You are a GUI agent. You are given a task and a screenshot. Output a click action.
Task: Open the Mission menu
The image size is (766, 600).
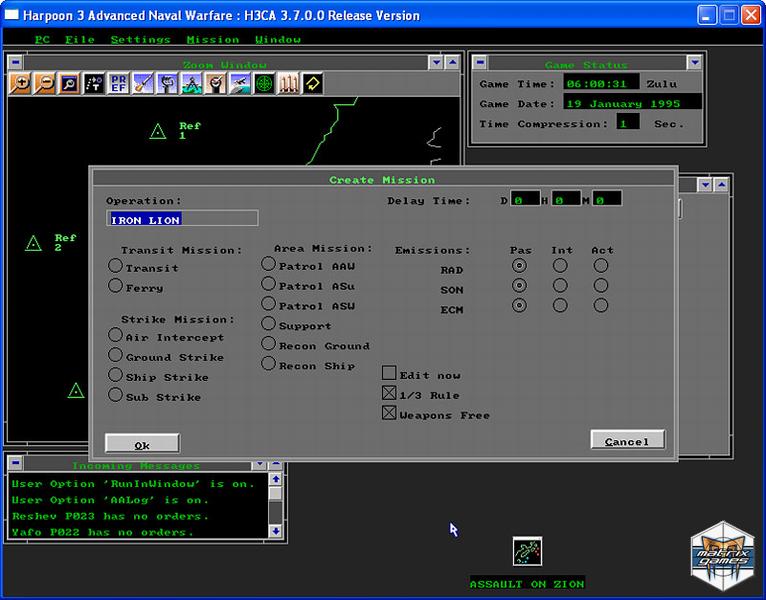pos(212,40)
